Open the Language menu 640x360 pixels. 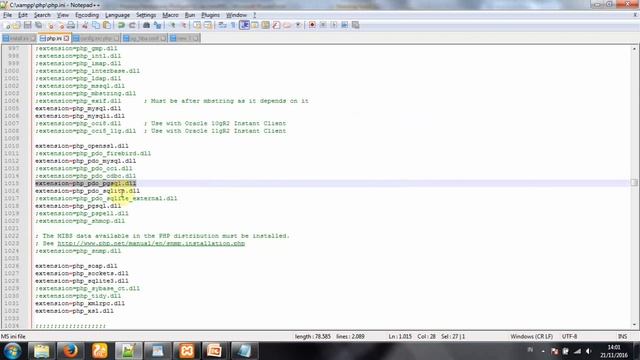pyautogui.click(x=117, y=15)
